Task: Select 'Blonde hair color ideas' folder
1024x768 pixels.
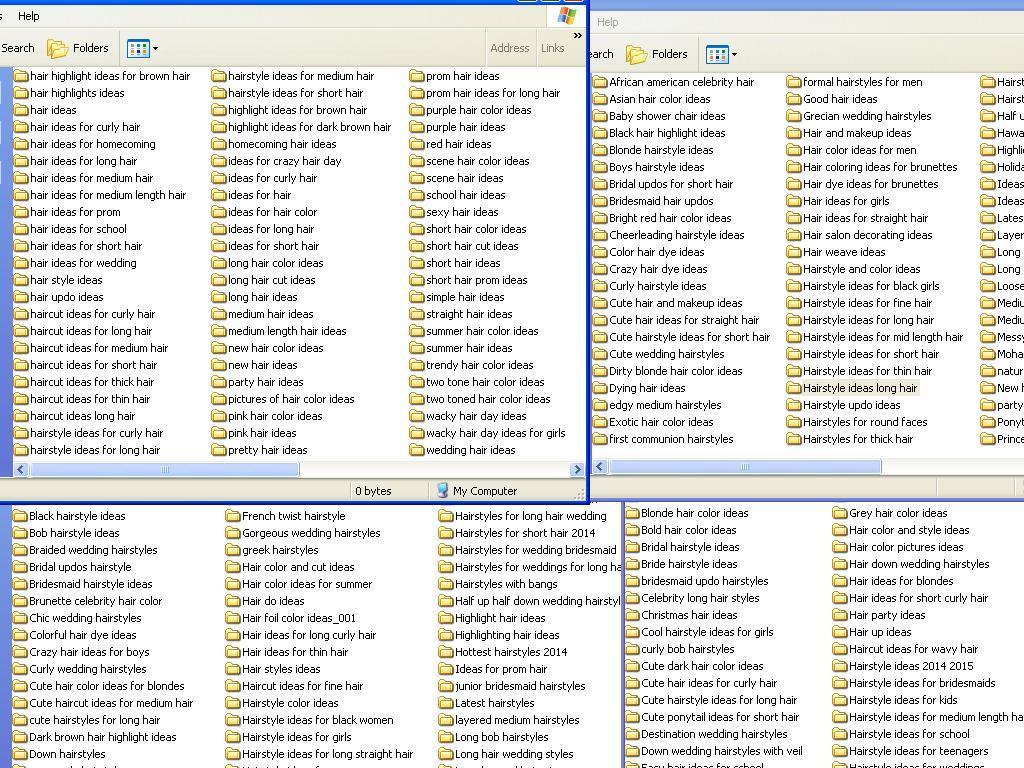Action: [x=687, y=513]
